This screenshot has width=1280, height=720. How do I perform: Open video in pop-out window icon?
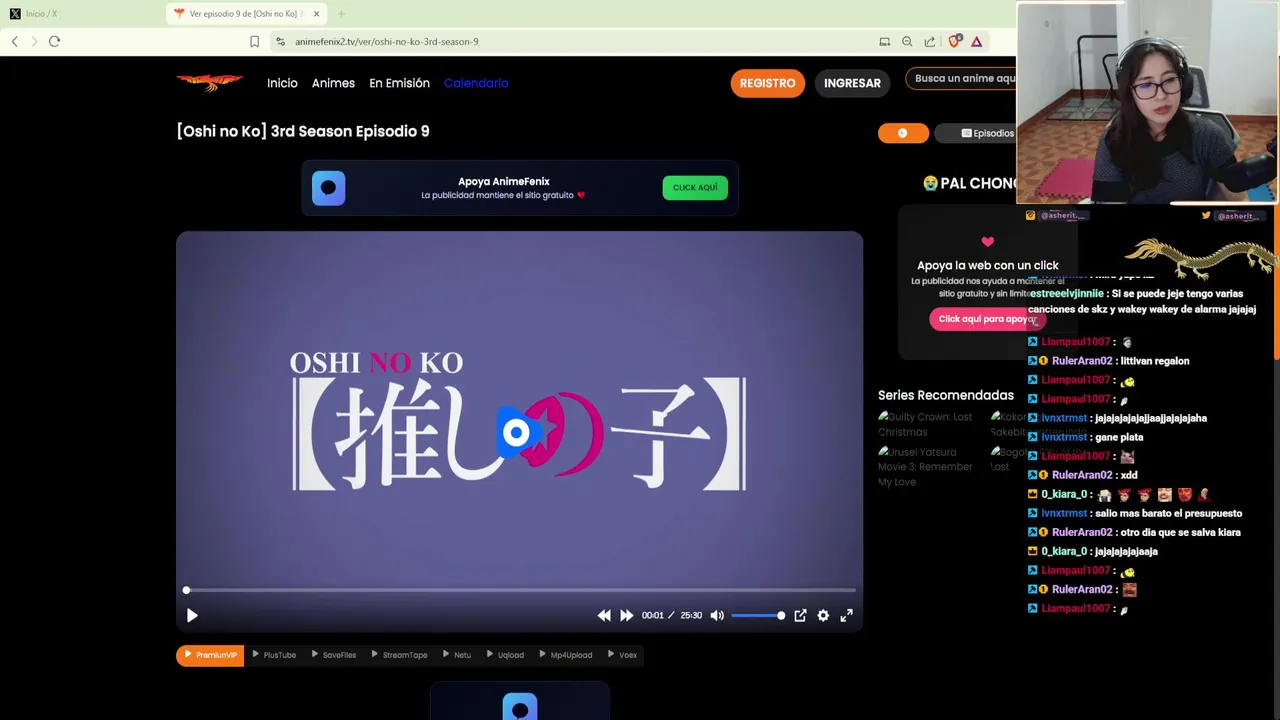click(800, 616)
